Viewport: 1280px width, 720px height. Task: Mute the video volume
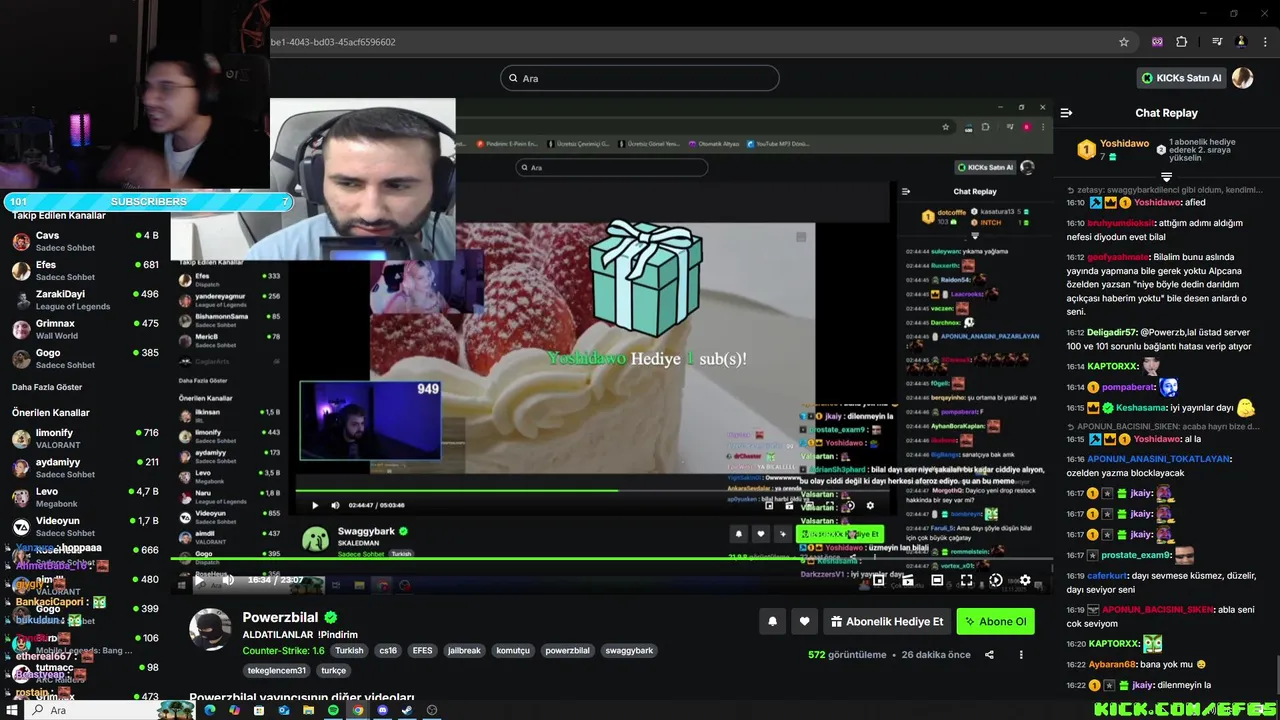click(x=228, y=579)
